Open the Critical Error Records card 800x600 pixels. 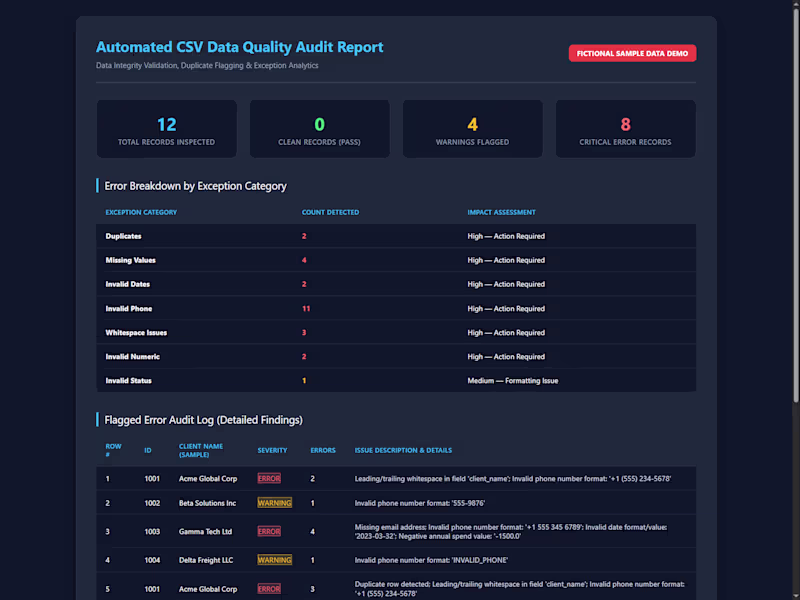[626, 129]
